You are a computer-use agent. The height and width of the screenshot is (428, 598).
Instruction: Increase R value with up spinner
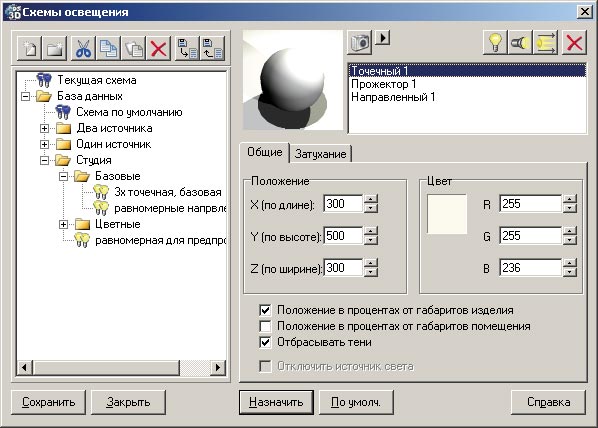point(570,199)
